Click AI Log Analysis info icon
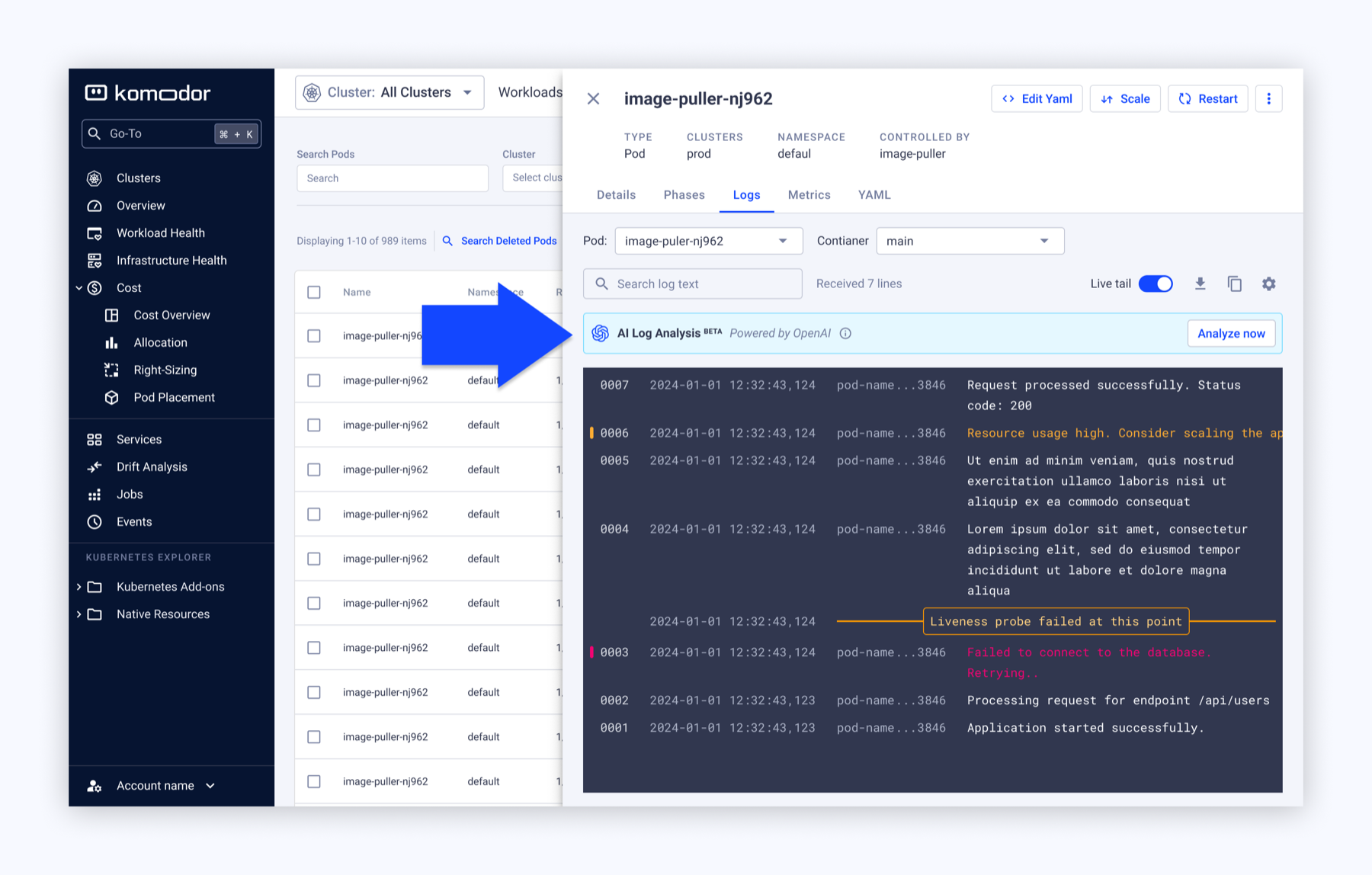 pyautogui.click(x=845, y=333)
